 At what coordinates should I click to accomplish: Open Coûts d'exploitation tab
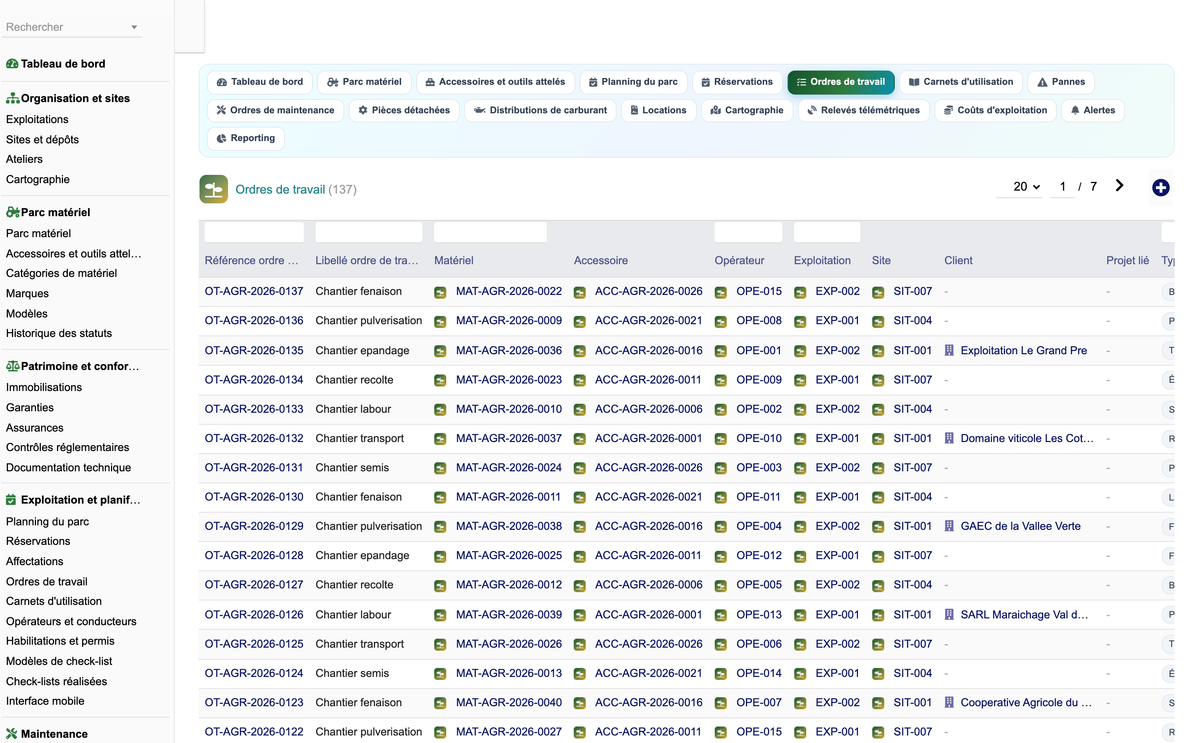[x=996, y=110]
